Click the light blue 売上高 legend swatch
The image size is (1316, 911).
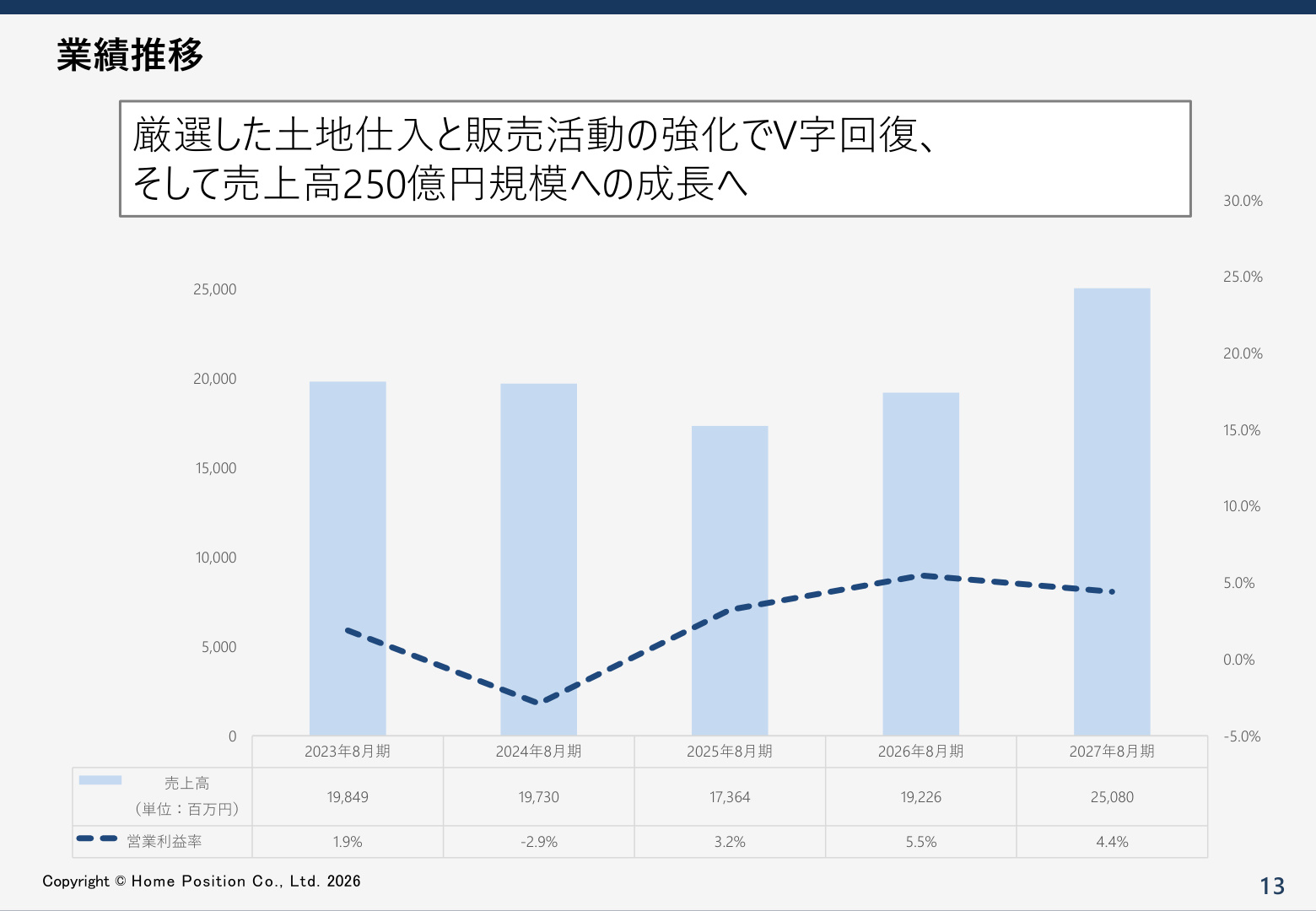click(100, 780)
